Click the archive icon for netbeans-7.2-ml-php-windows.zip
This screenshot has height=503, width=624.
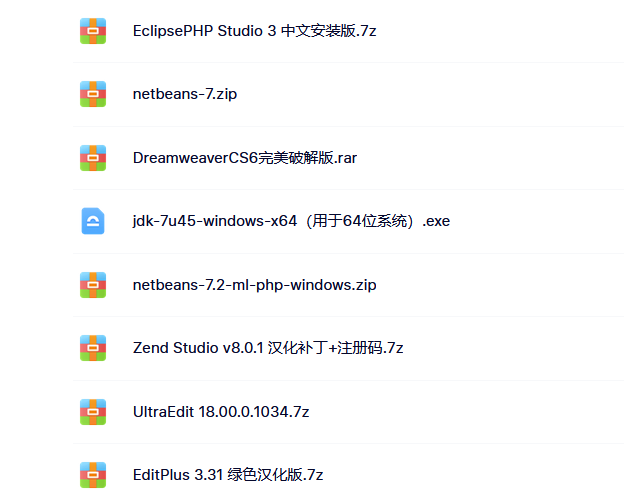[93, 285]
